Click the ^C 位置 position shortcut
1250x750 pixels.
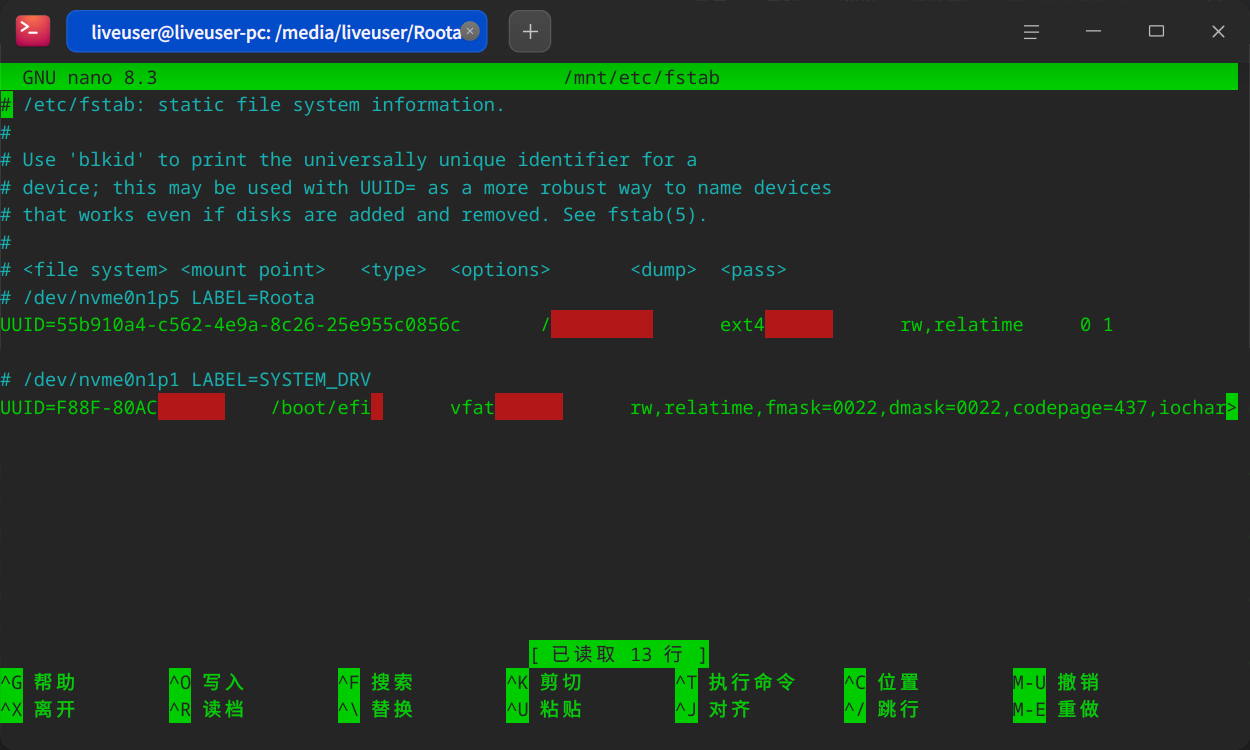883,682
